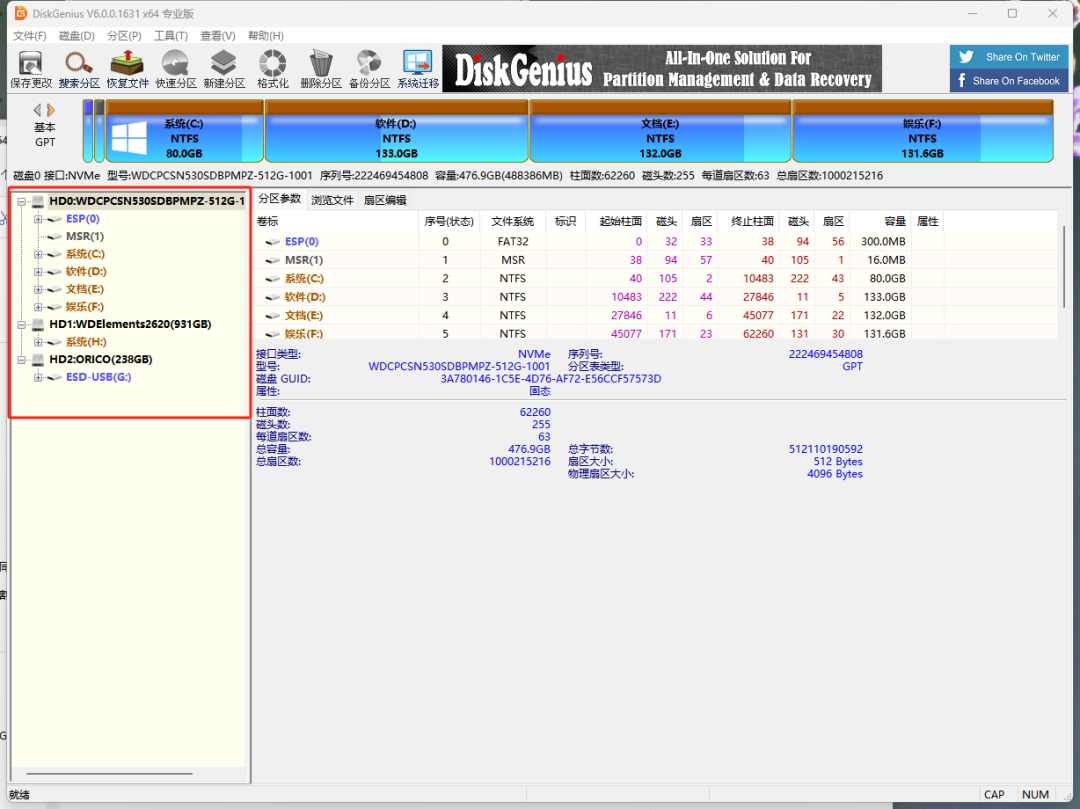Click the 新建分区 new partition icon
This screenshot has height=809, width=1080.
tap(224, 69)
